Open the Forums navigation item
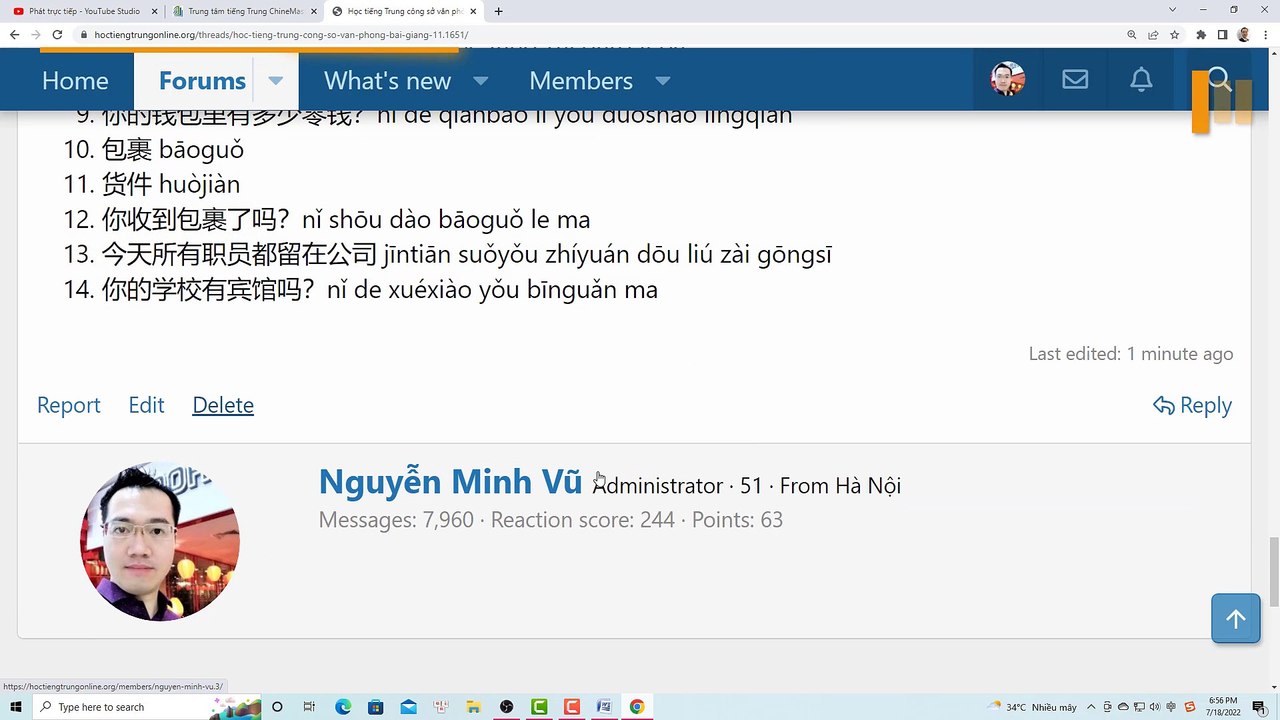The width and height of the screenshot is (1280, 720). (202, 80)
